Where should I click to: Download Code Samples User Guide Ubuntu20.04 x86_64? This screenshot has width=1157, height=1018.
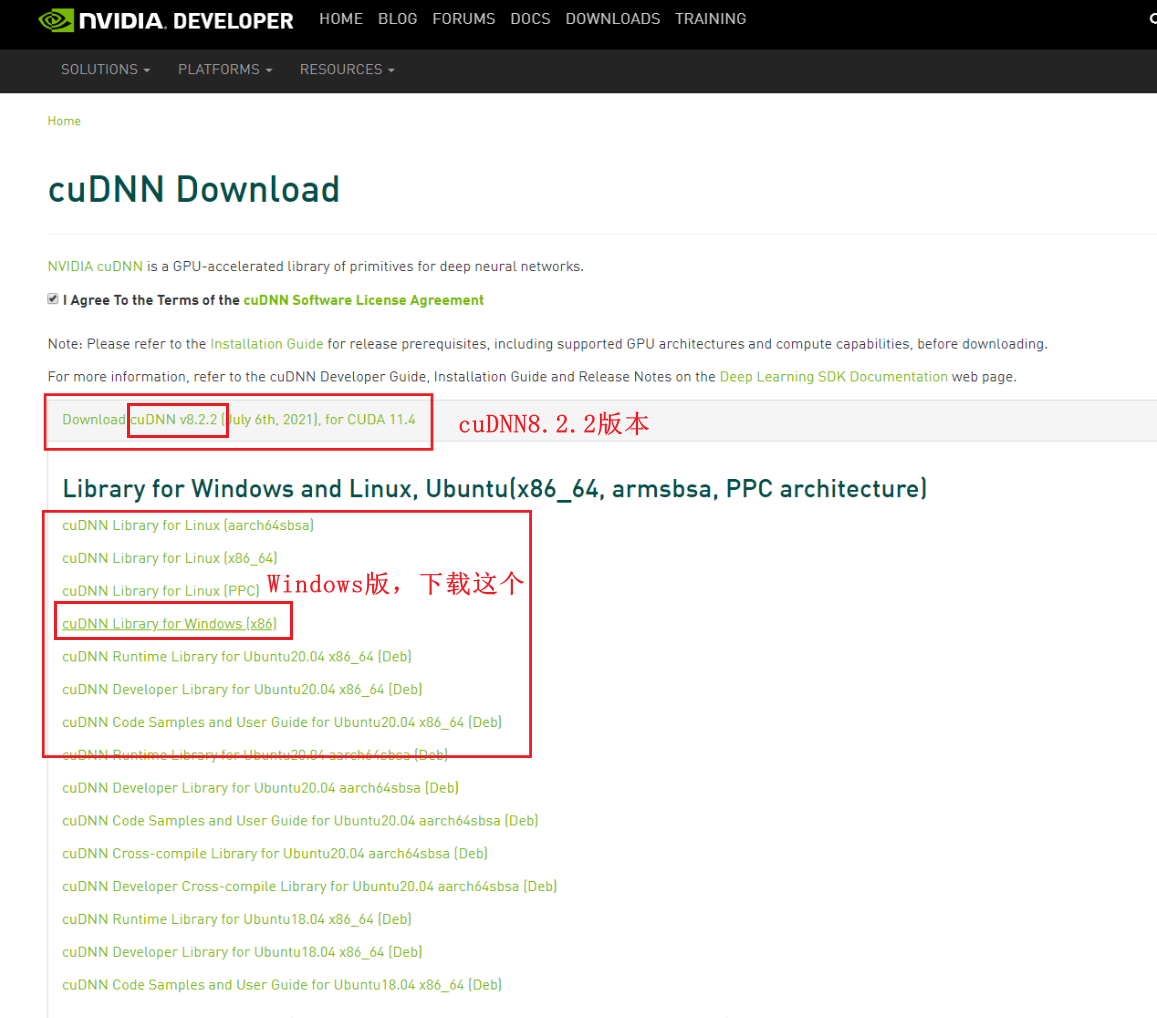pyautogui.click(x=282, y=722)
